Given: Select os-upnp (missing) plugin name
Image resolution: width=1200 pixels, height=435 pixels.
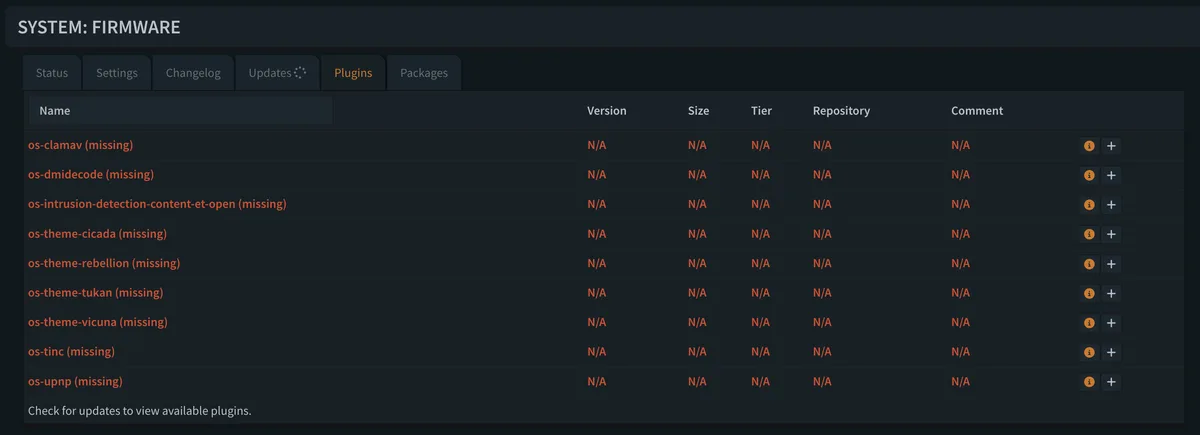Looking at the screenshot, I should point(75,381).
